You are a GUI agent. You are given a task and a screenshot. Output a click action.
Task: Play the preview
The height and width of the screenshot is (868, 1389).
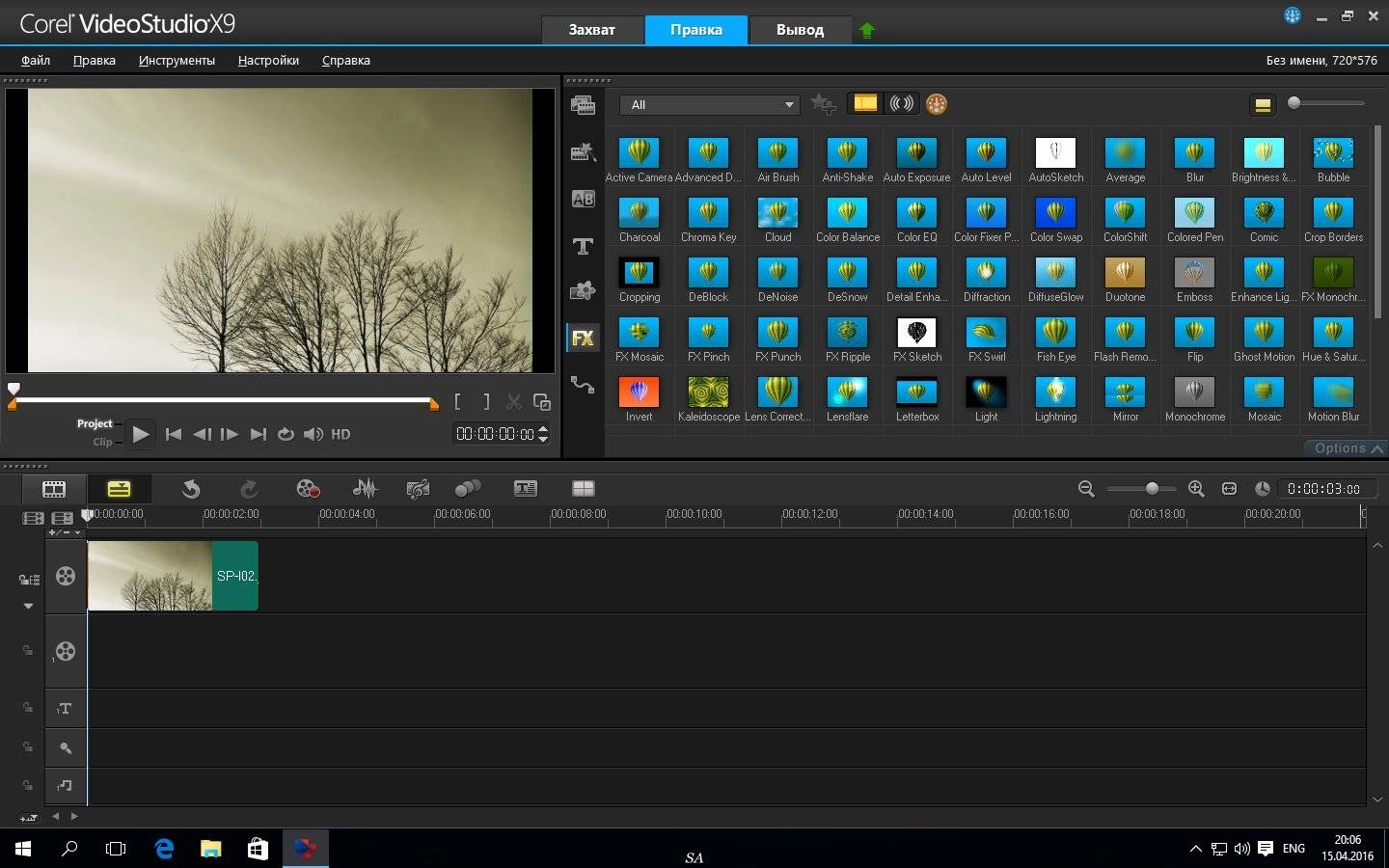[x=141, y=434]
